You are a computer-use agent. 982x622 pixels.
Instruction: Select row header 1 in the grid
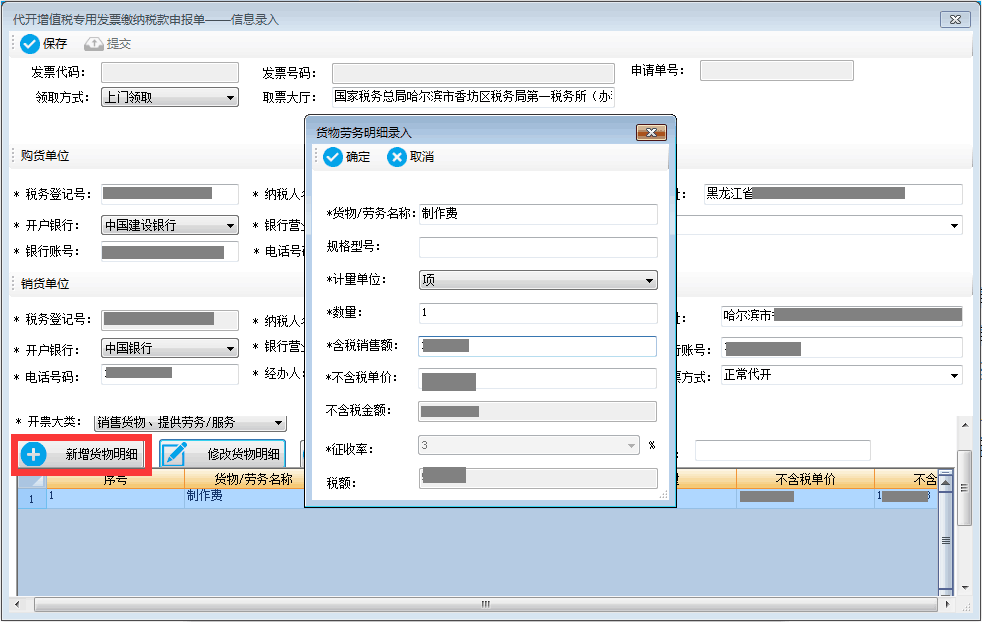coord(32,499)
